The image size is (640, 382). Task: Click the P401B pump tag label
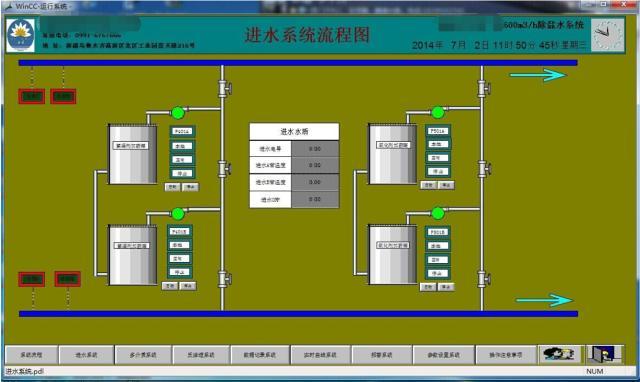179,231
